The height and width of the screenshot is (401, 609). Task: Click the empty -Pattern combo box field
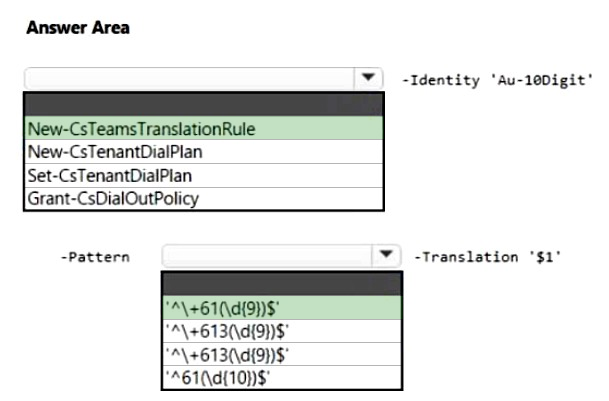click(267, 255)
